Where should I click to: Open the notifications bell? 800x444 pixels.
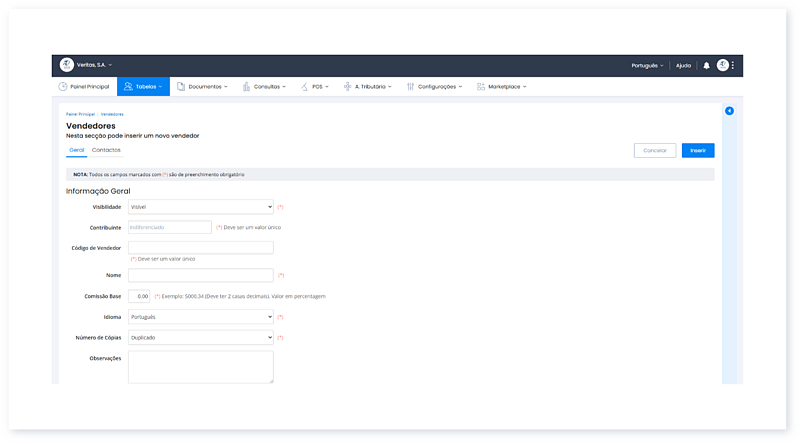(706, 65)
